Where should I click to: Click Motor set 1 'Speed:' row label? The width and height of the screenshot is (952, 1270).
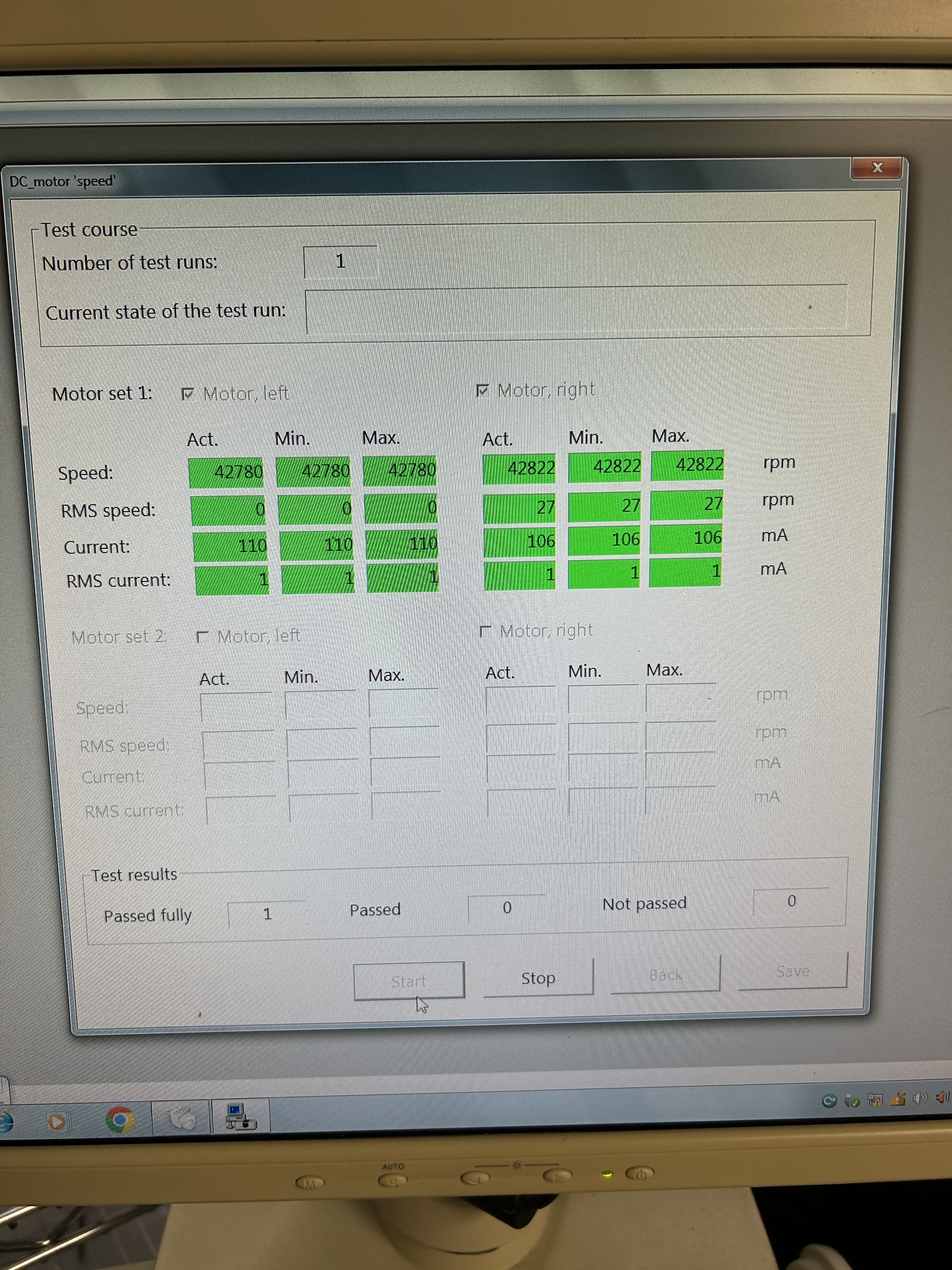click(x=86, y=473)
